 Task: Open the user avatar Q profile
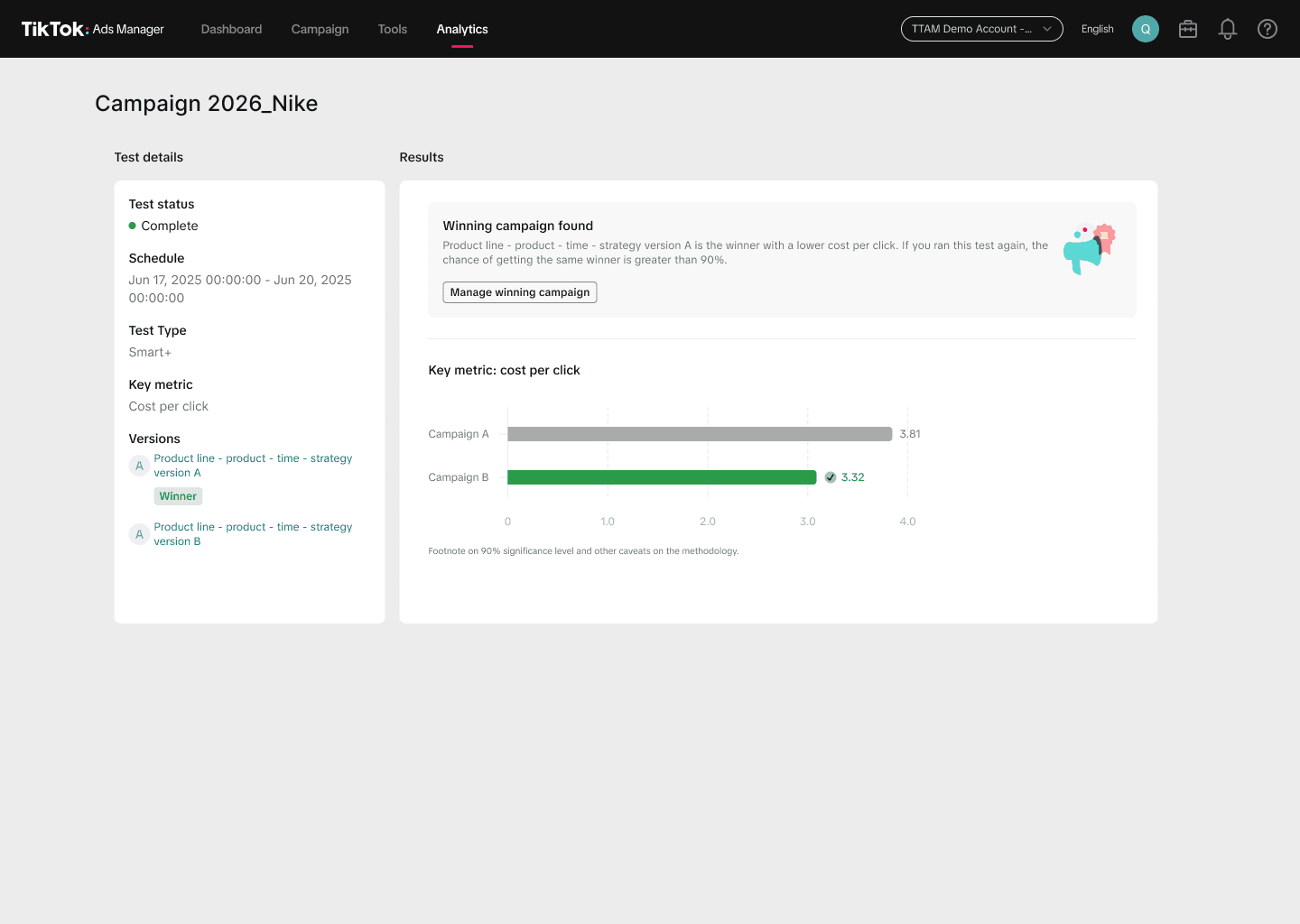1146,29
